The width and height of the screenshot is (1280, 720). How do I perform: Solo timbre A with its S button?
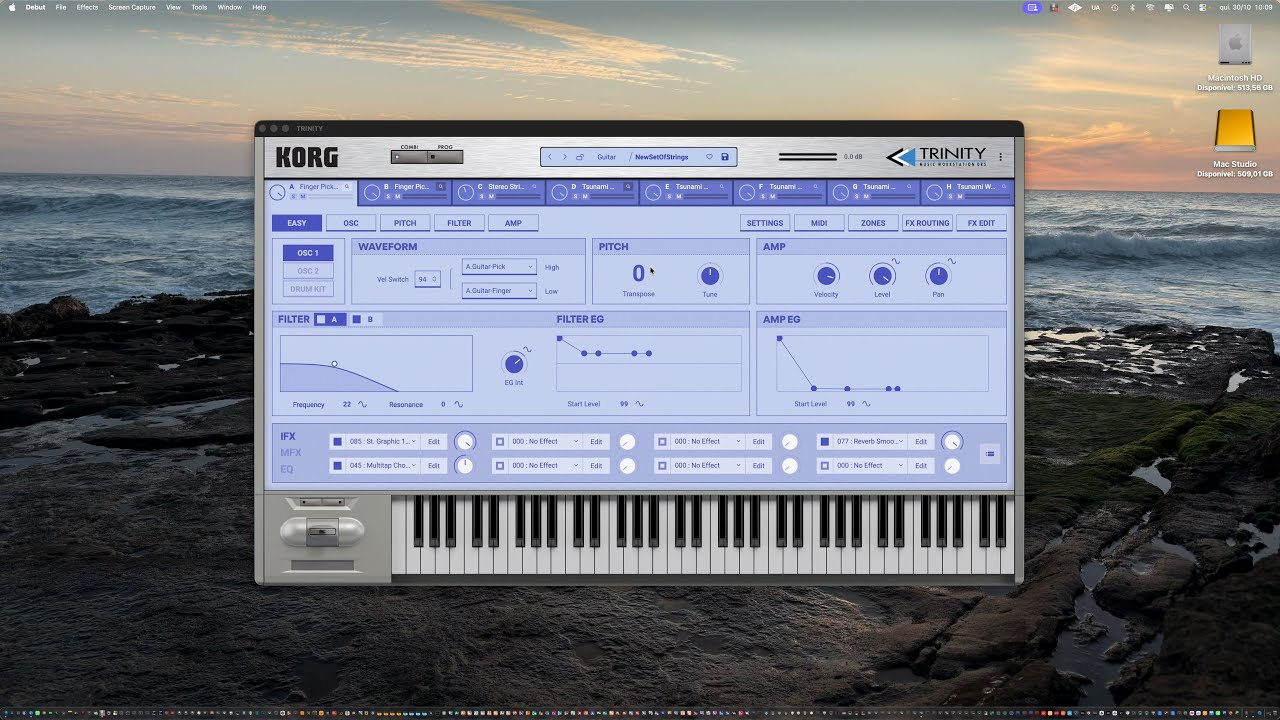pyautogui.click(x=293, y=196)
